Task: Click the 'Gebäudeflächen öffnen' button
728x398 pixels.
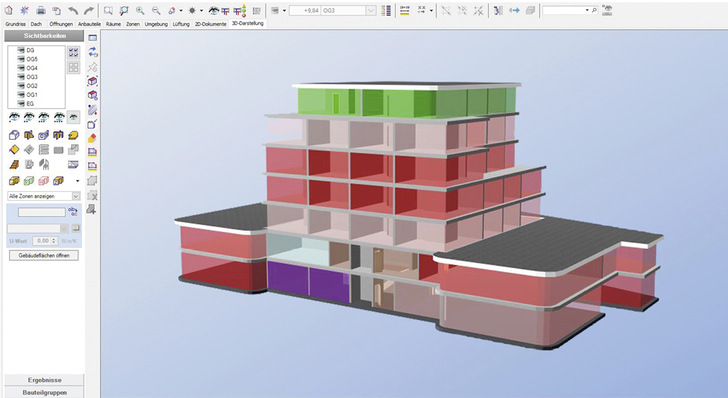Action: click(x=44, y=255)
